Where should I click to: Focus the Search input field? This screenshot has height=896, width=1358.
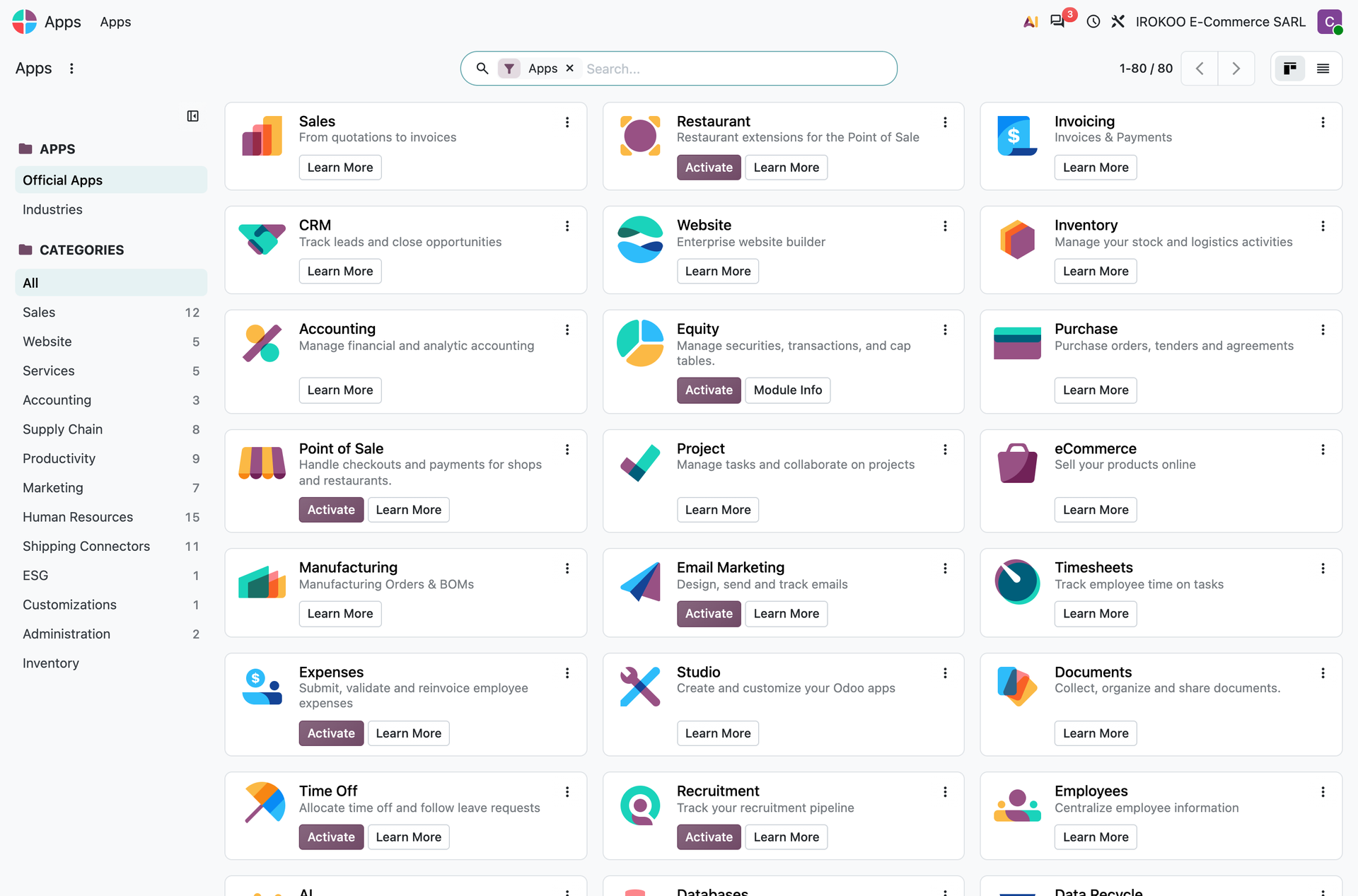(x=736, y=69)
